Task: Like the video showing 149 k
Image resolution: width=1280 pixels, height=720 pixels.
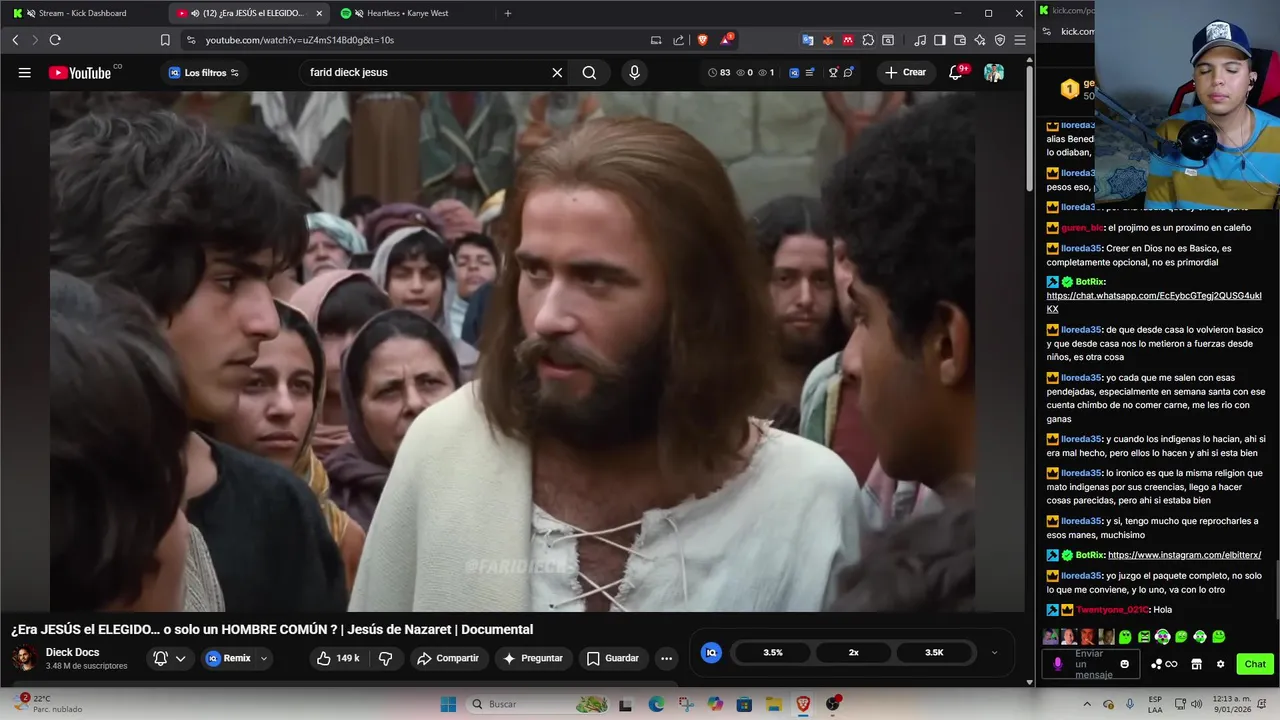Action: pyautogui.click(x=337, y=658)
